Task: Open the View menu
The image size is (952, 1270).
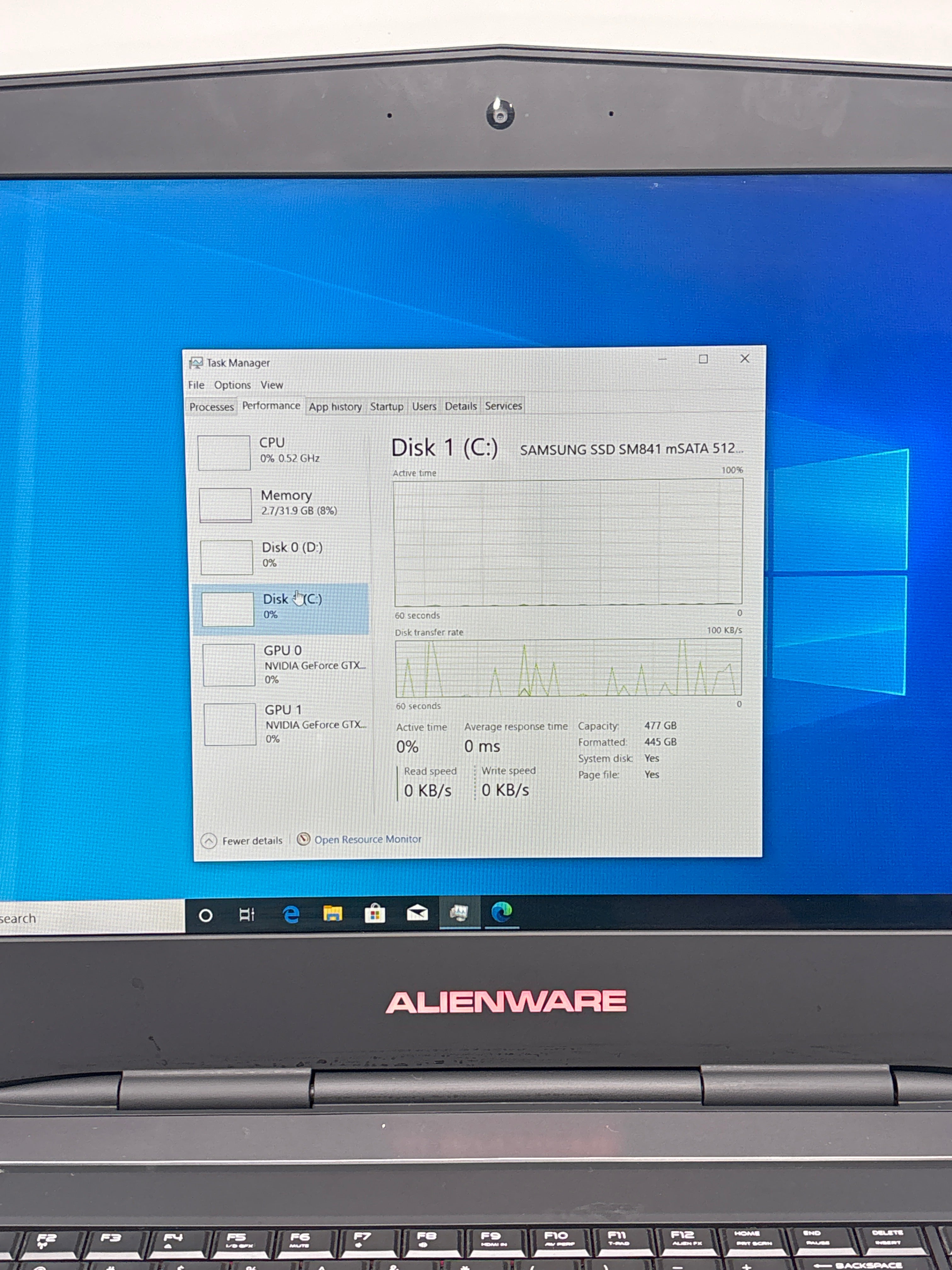Action: 271,385
